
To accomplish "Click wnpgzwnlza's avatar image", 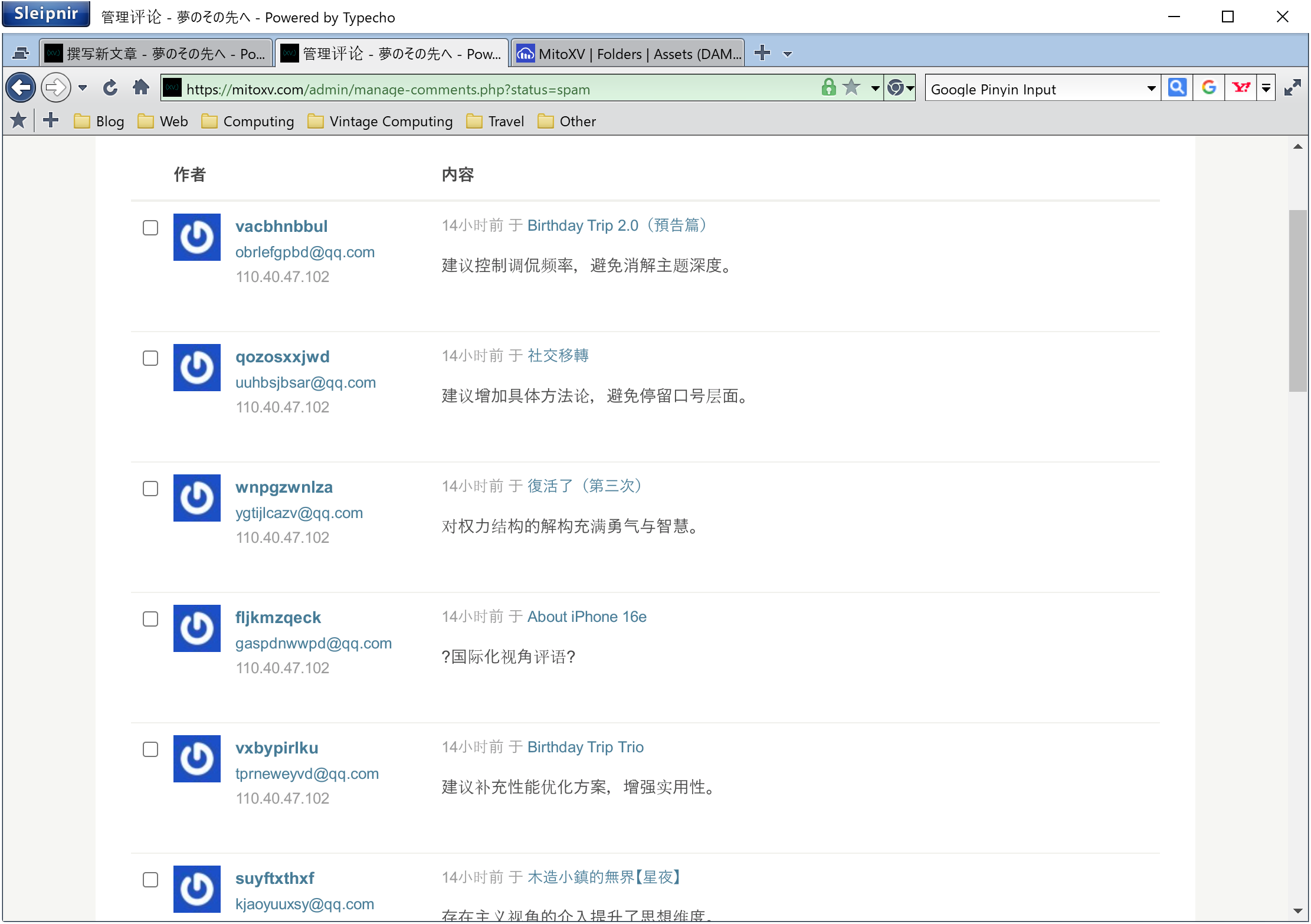I will pyautogui.click(x=196, y=498).
